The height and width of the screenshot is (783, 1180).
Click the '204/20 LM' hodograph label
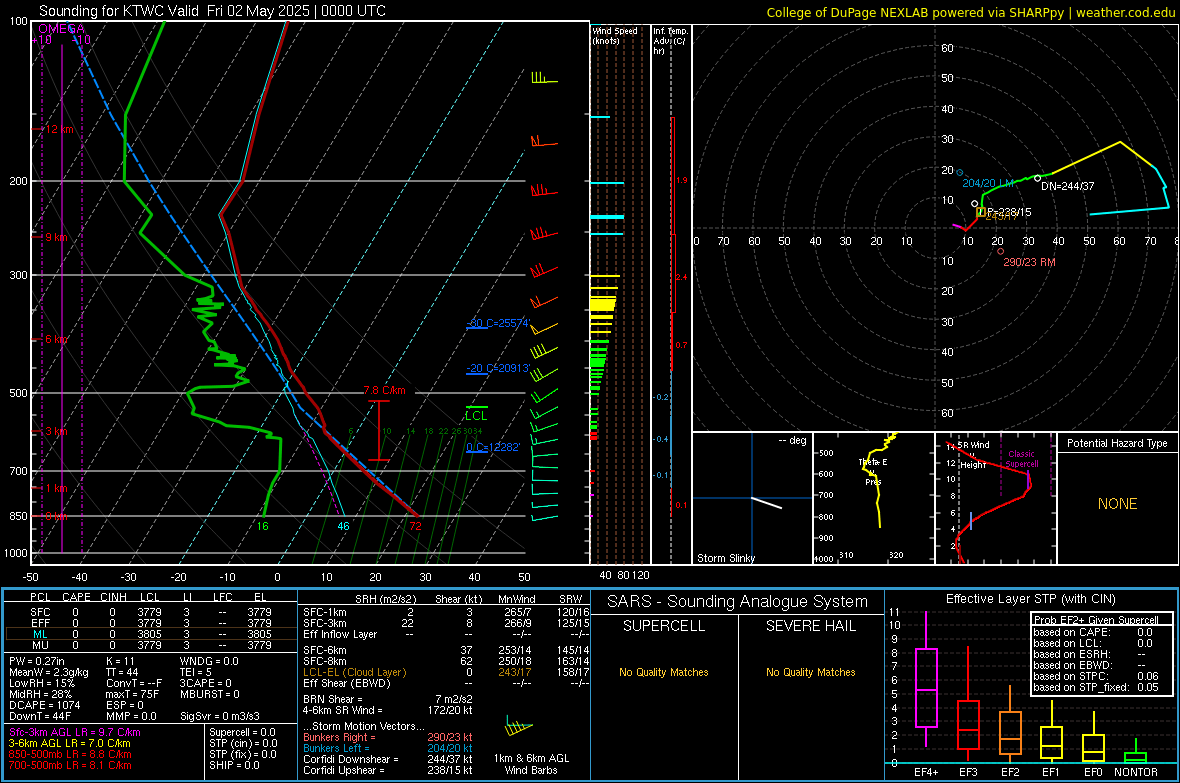click(x=988, y=183)
